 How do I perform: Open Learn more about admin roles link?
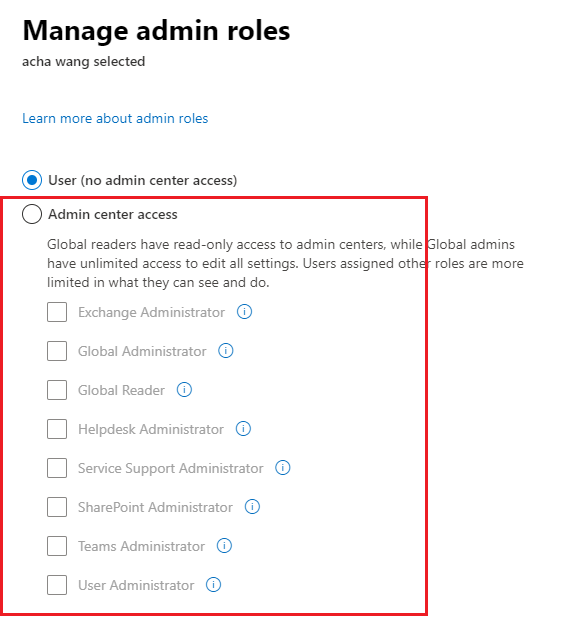[115, 118]
